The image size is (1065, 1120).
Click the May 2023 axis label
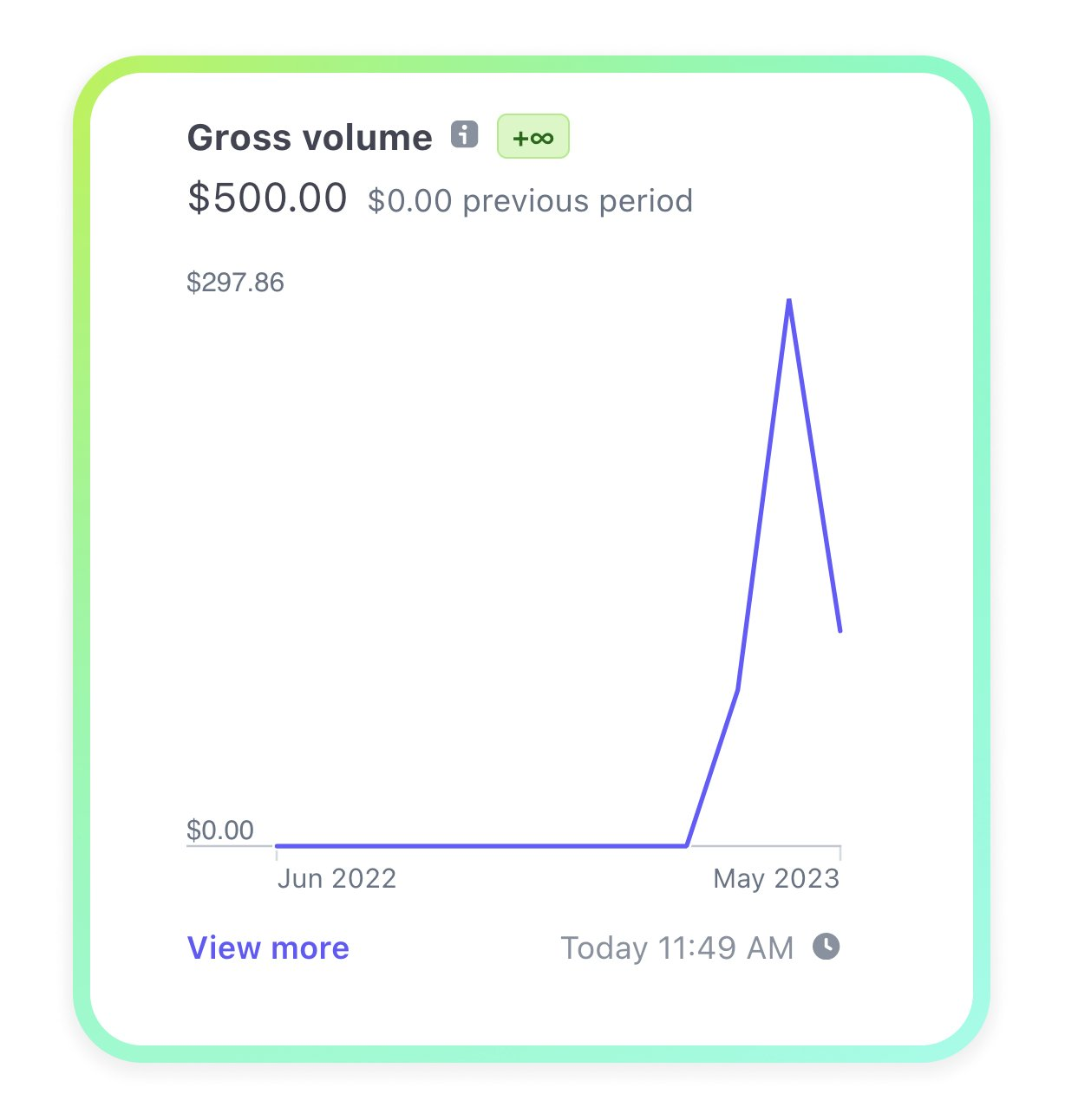776,878
